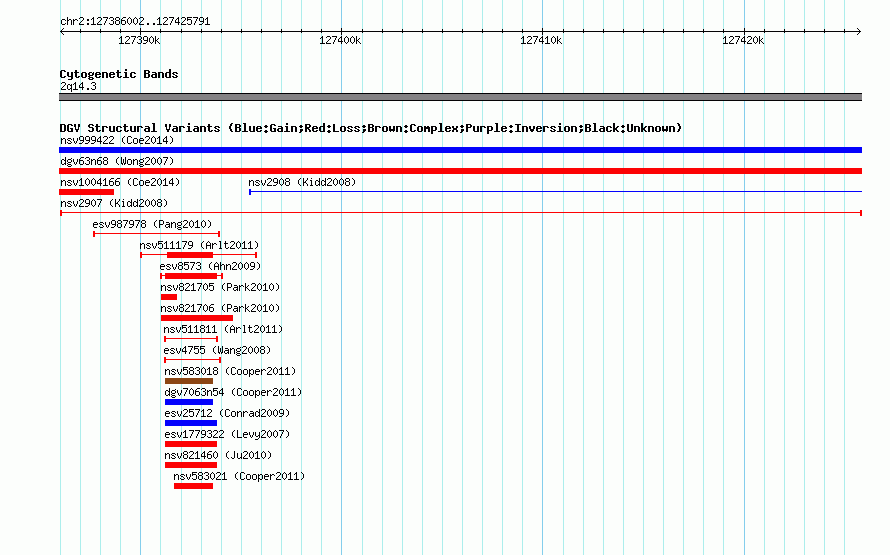Click the 2q14.3 cytogenetic band bar
The width and height of the screenshot is (890, 555).
point(460,97)
